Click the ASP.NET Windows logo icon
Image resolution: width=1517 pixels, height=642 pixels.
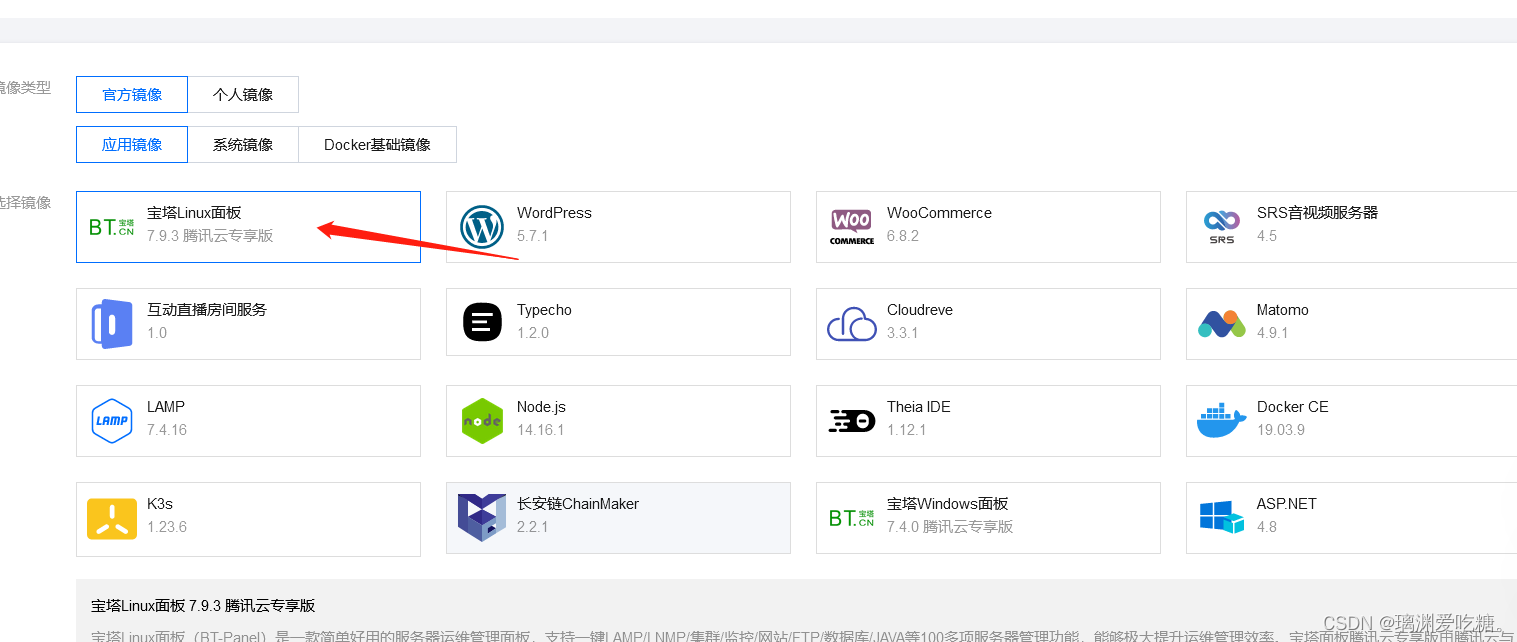point(1221,517)
